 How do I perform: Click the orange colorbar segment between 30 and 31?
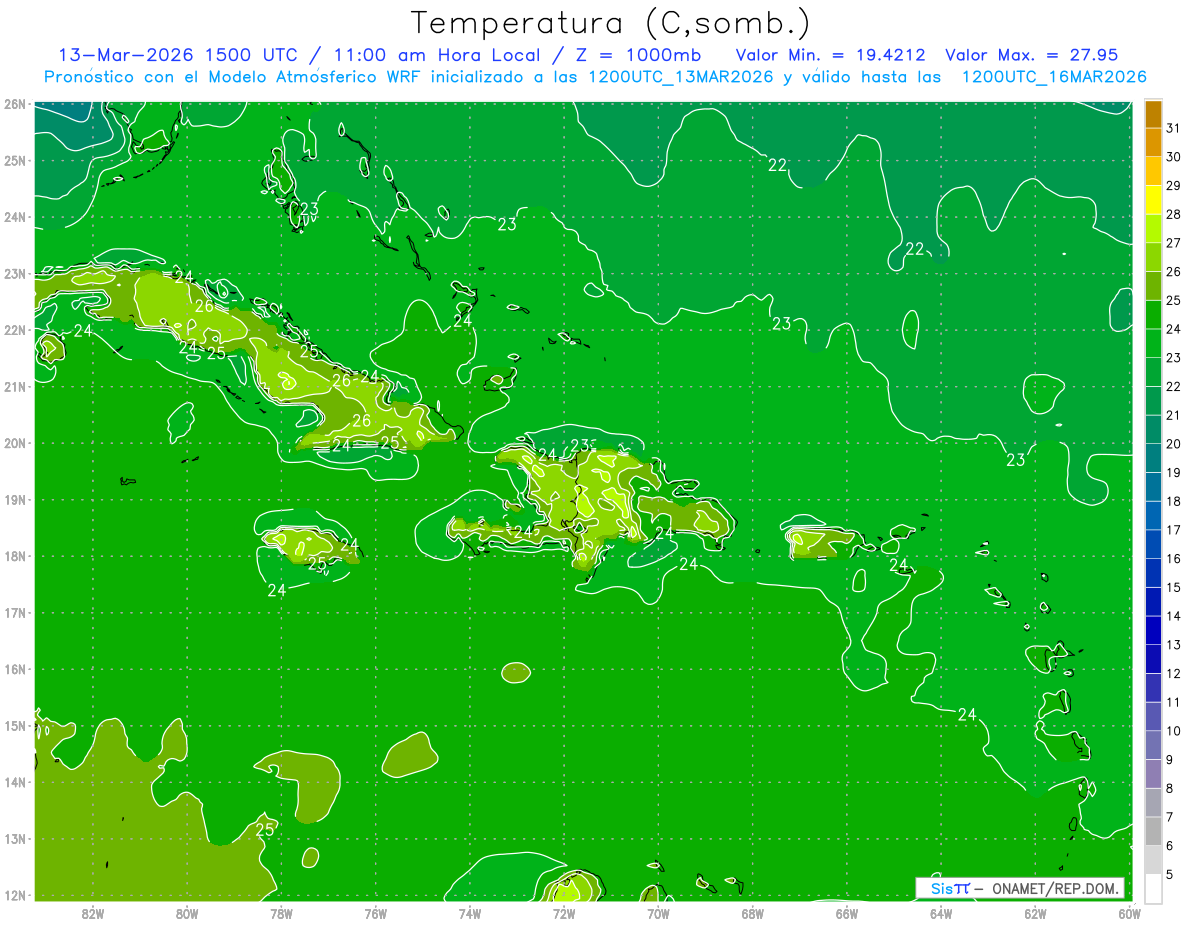pos(1153,143)
